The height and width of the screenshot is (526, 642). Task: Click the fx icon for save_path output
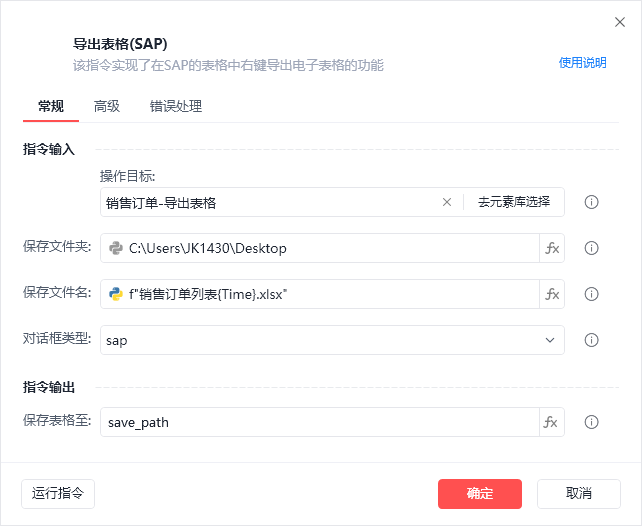point(552,422)
